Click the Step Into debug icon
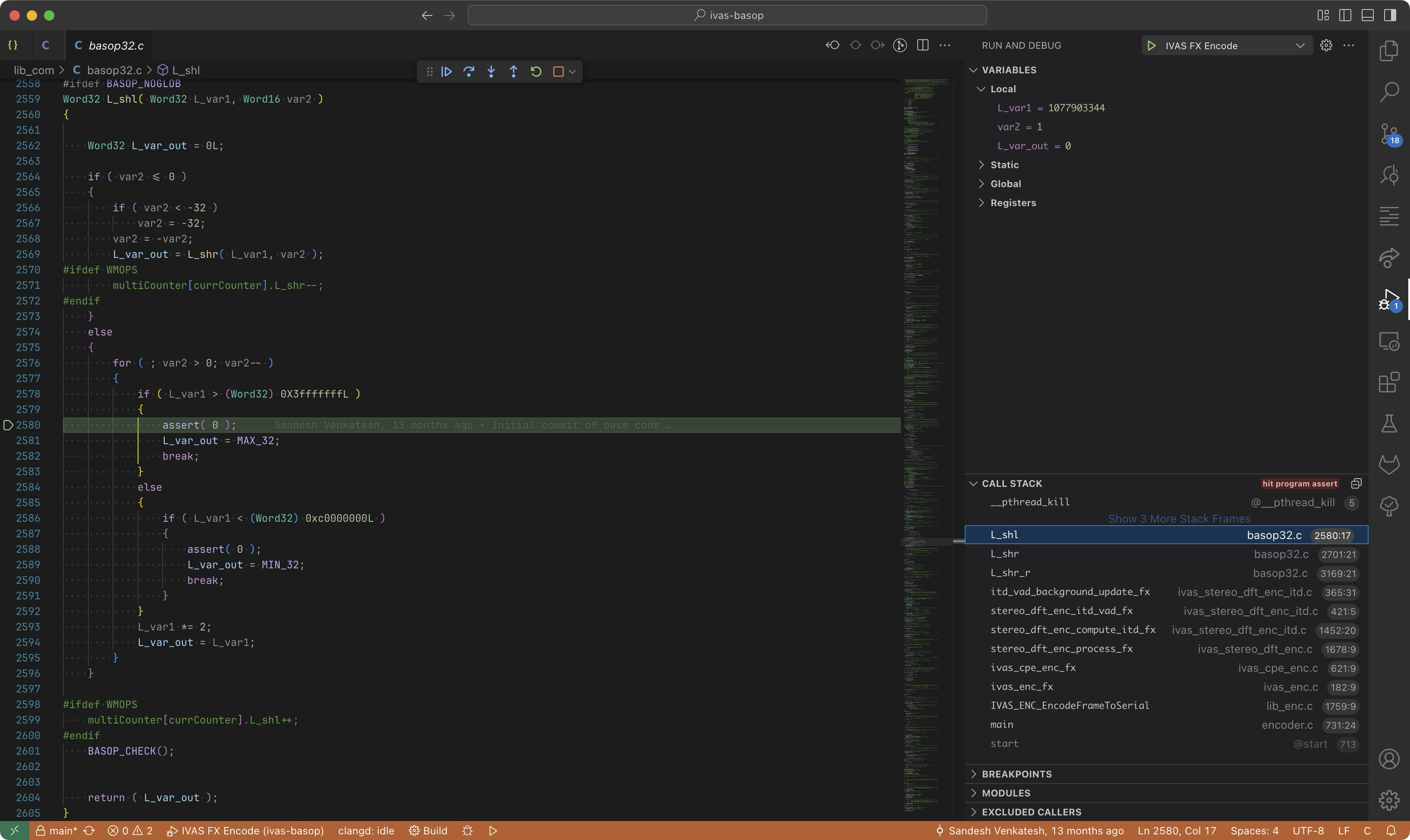The image size is (1410, 840). 491,71
